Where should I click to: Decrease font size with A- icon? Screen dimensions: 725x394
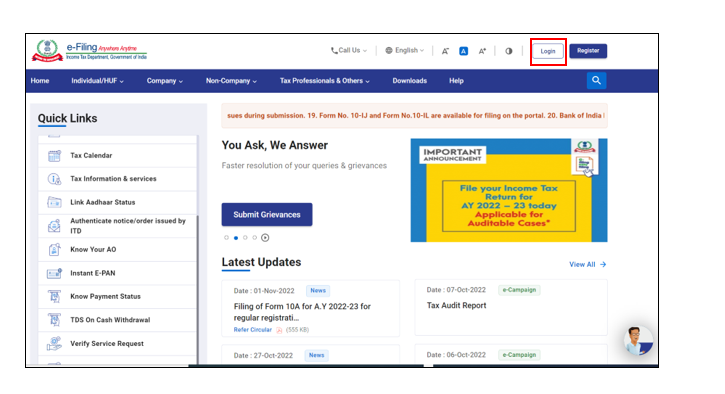click(x=445, y=51)
